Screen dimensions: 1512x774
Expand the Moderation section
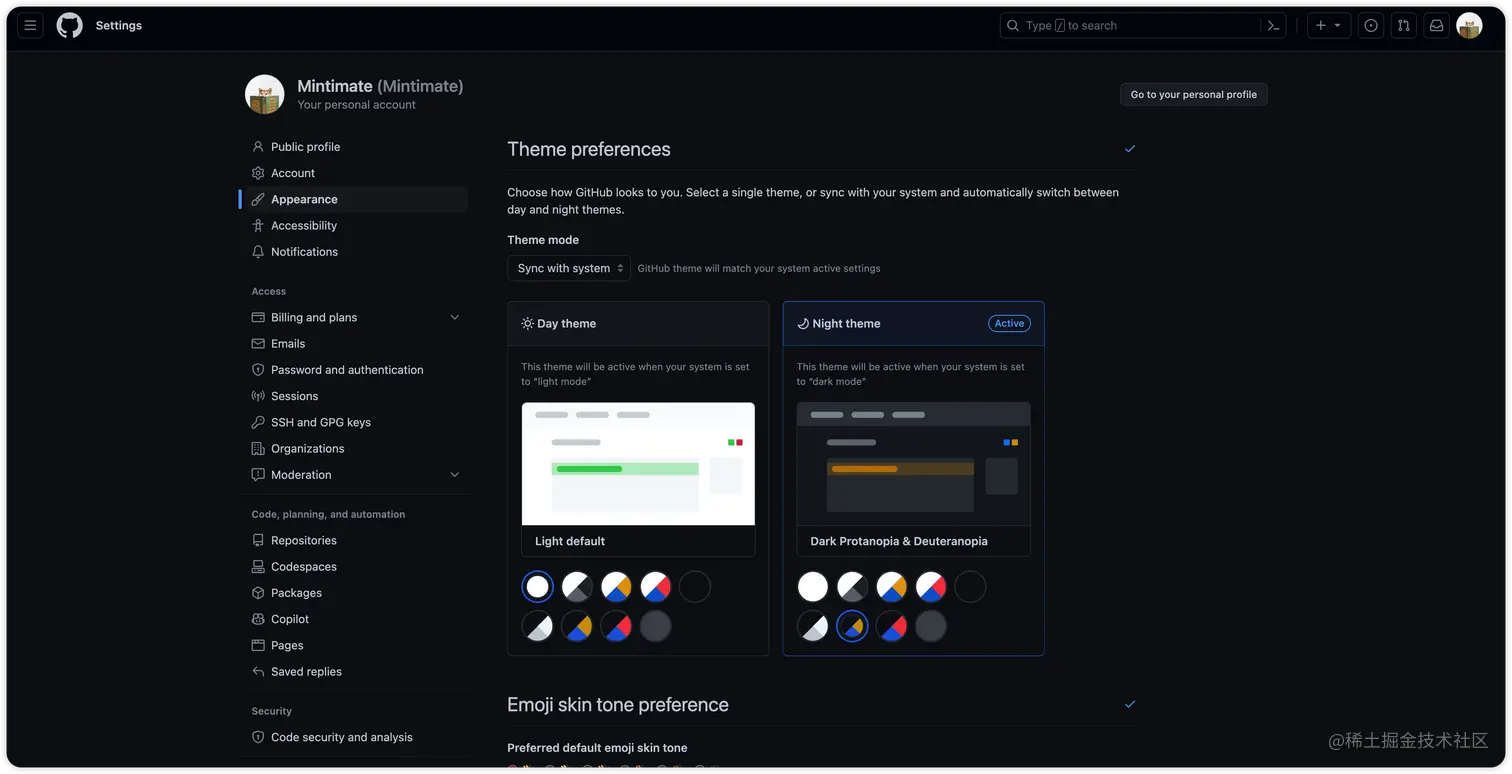coord(455,474)
